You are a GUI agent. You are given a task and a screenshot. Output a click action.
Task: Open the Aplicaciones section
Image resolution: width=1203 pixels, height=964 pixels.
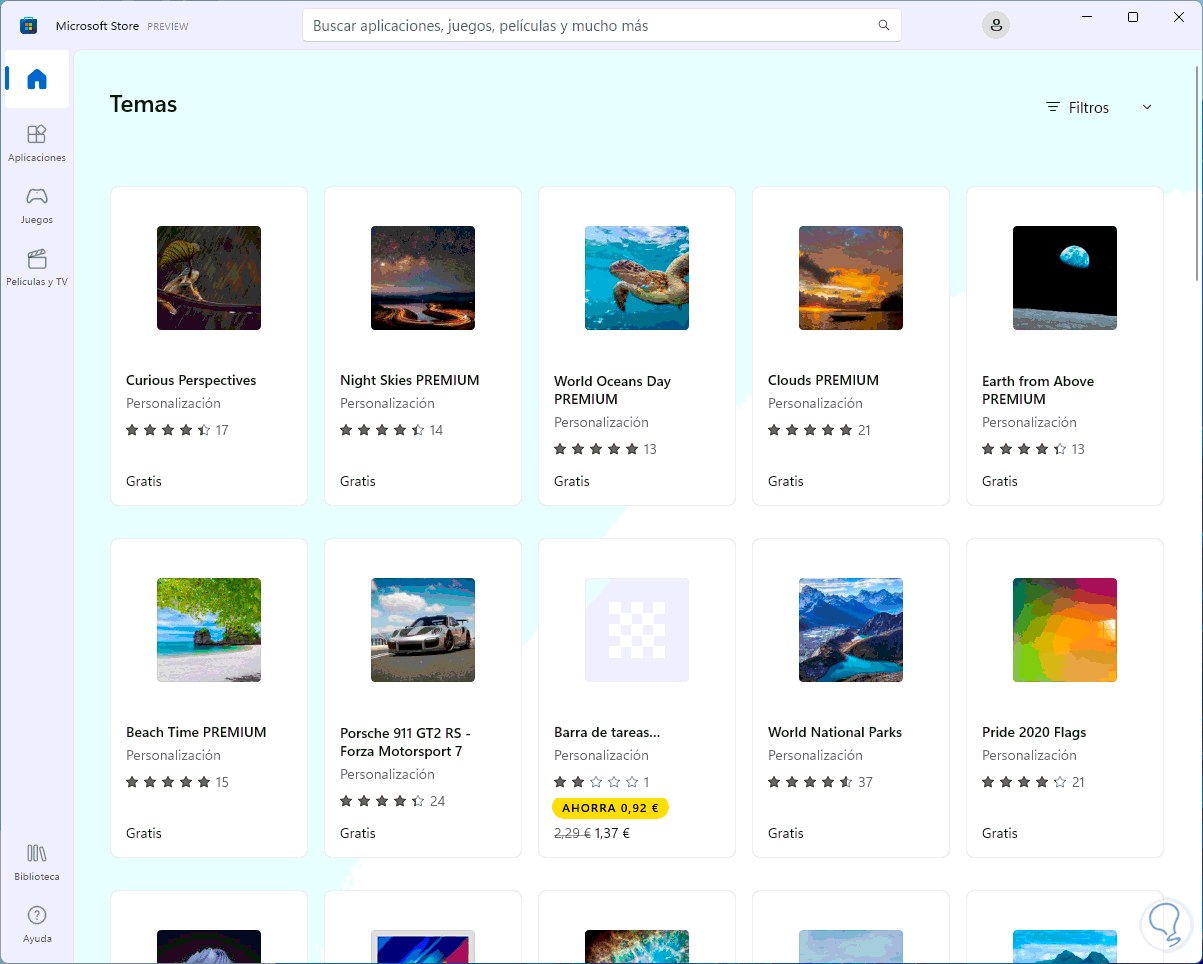click(x=37, y=142)
